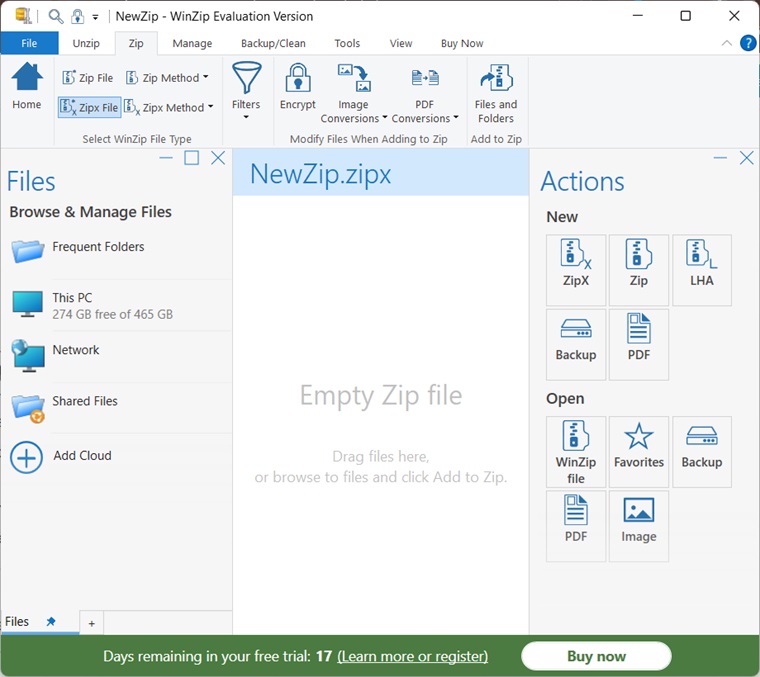This screenshot has width=760, height=677.
Task: Switch to the Unzip tab
Action: (86, 43)
